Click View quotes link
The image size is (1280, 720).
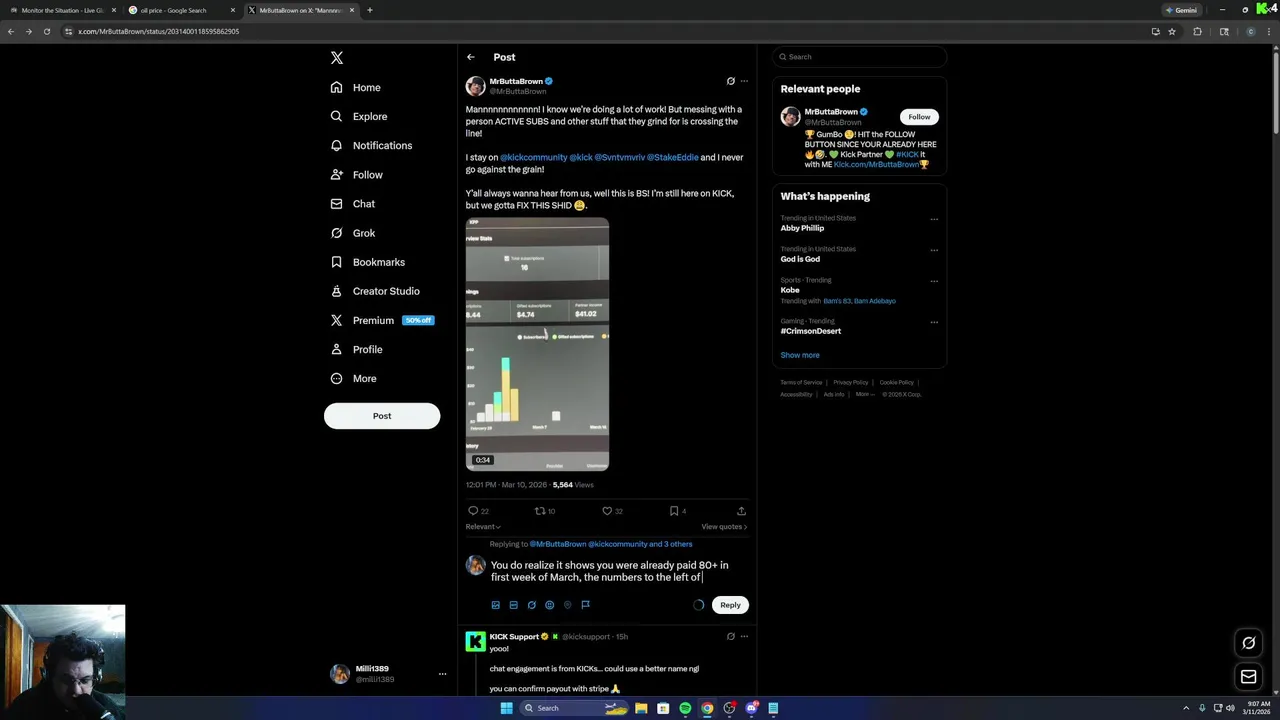724,527
